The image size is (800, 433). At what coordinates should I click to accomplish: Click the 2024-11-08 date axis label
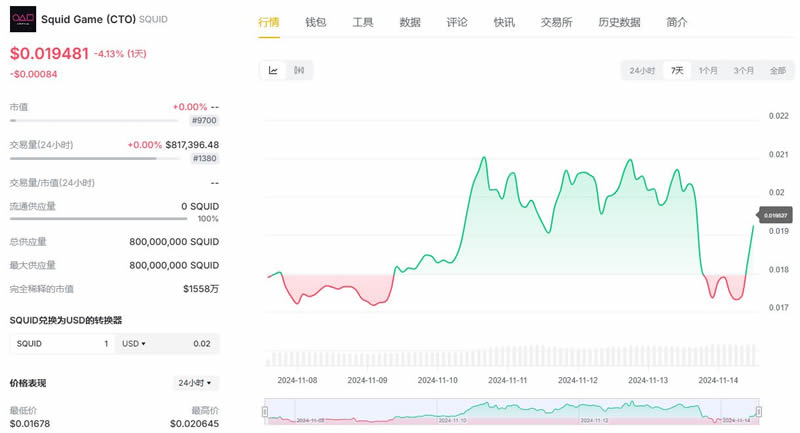pyautogui.click(x=297, y=380)
